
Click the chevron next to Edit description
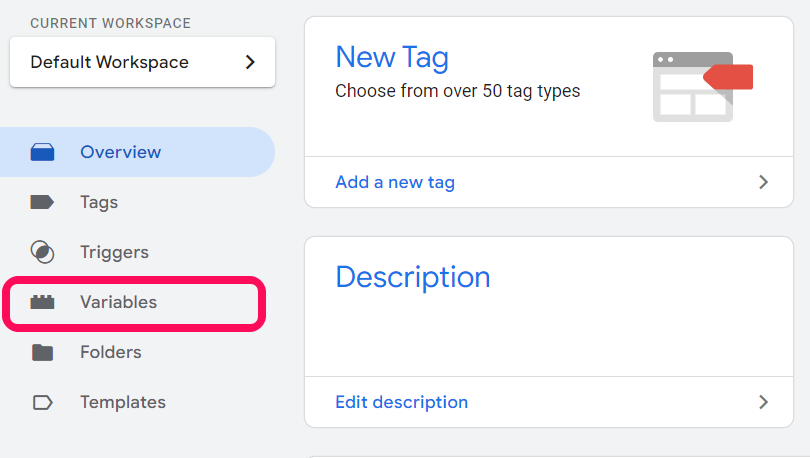763,402
